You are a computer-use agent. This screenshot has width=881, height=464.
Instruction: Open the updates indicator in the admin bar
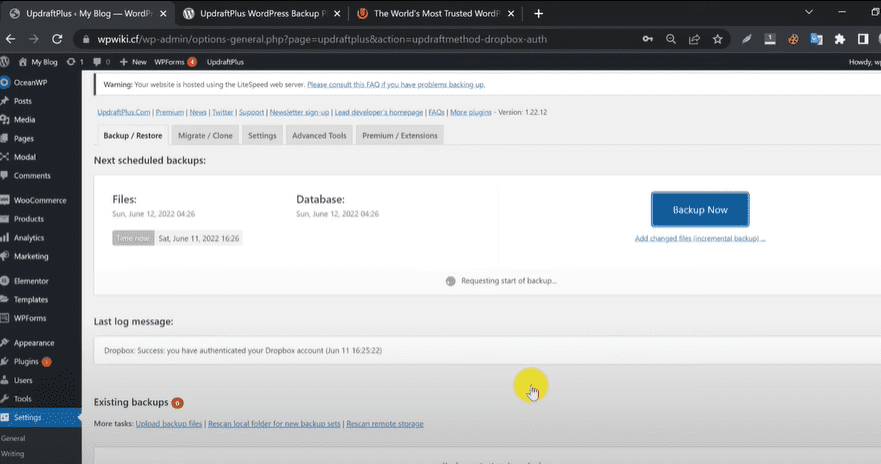pyautogui.click(x=75, y=62)
